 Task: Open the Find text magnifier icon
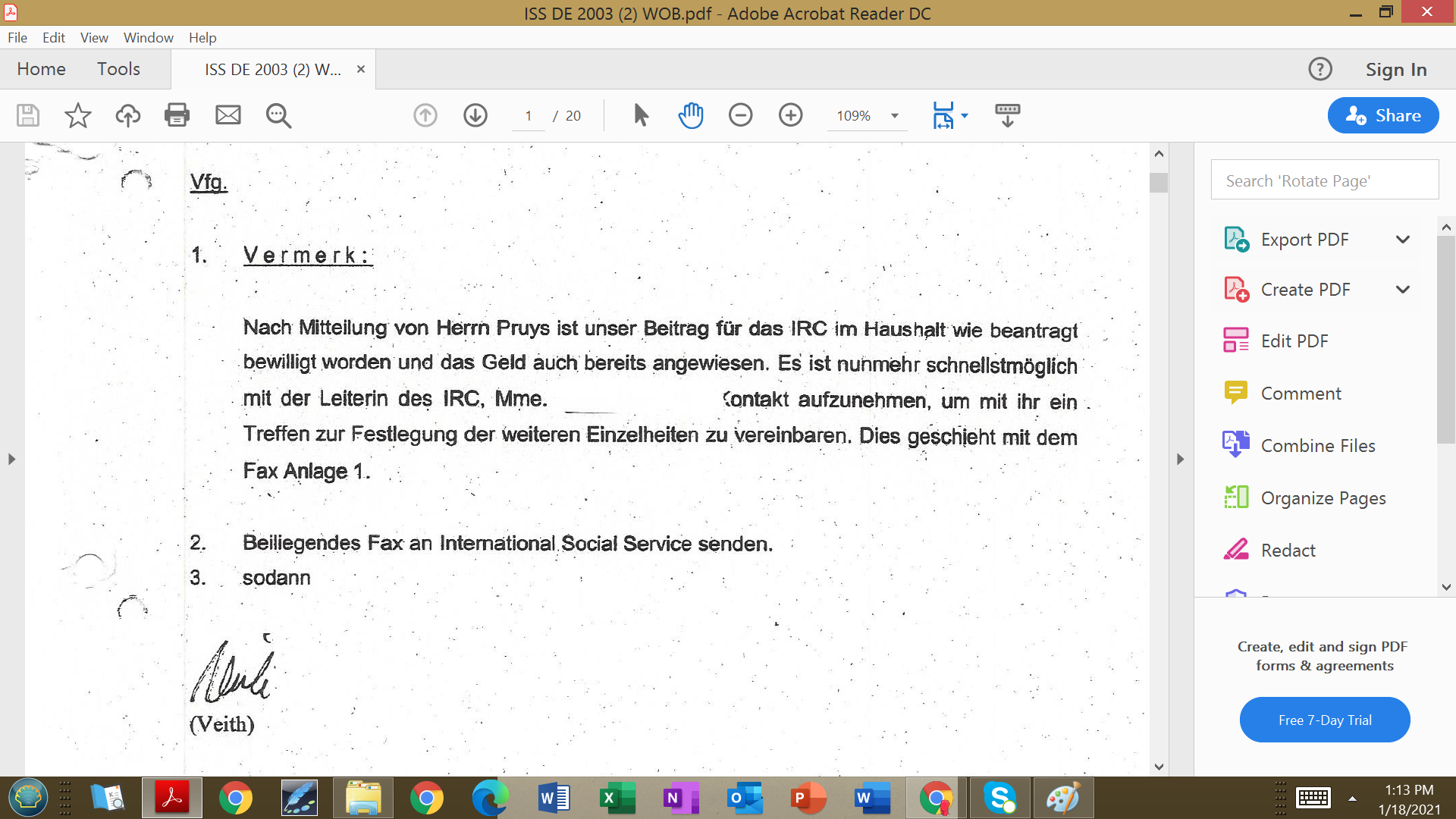[x=278, y=115]
